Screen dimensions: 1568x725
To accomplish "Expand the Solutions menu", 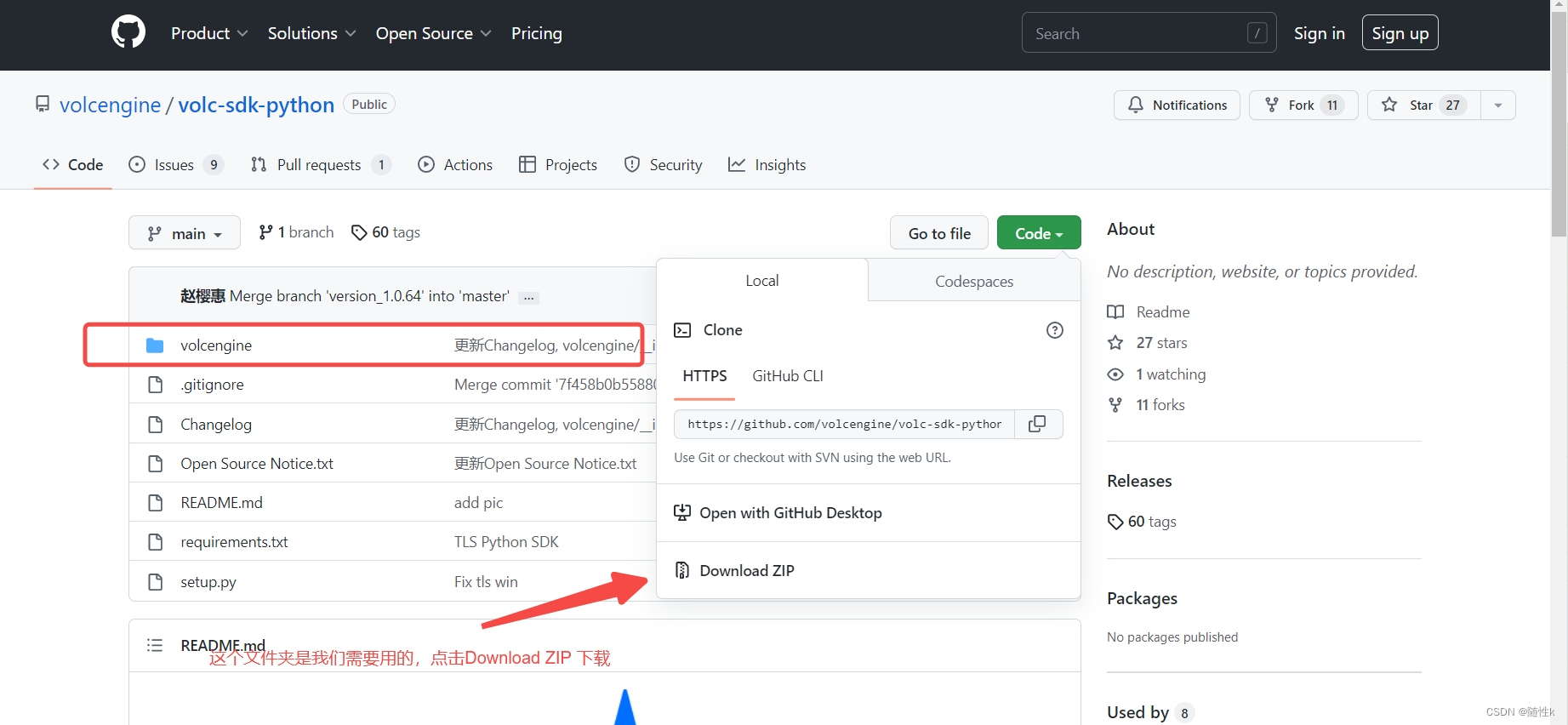I will pyautogui.click(x=311, y=33).
